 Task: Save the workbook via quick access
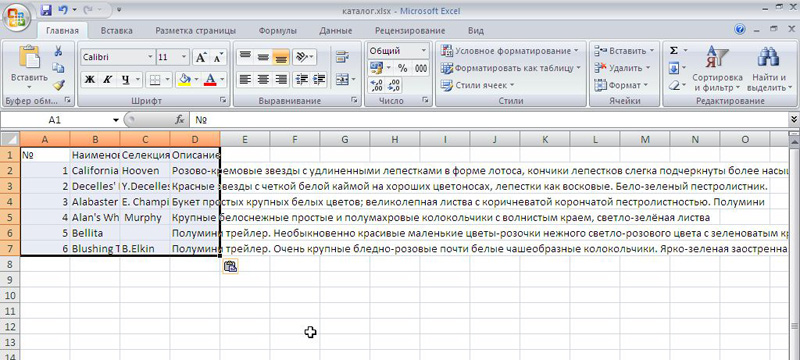[x=46, y=10]
